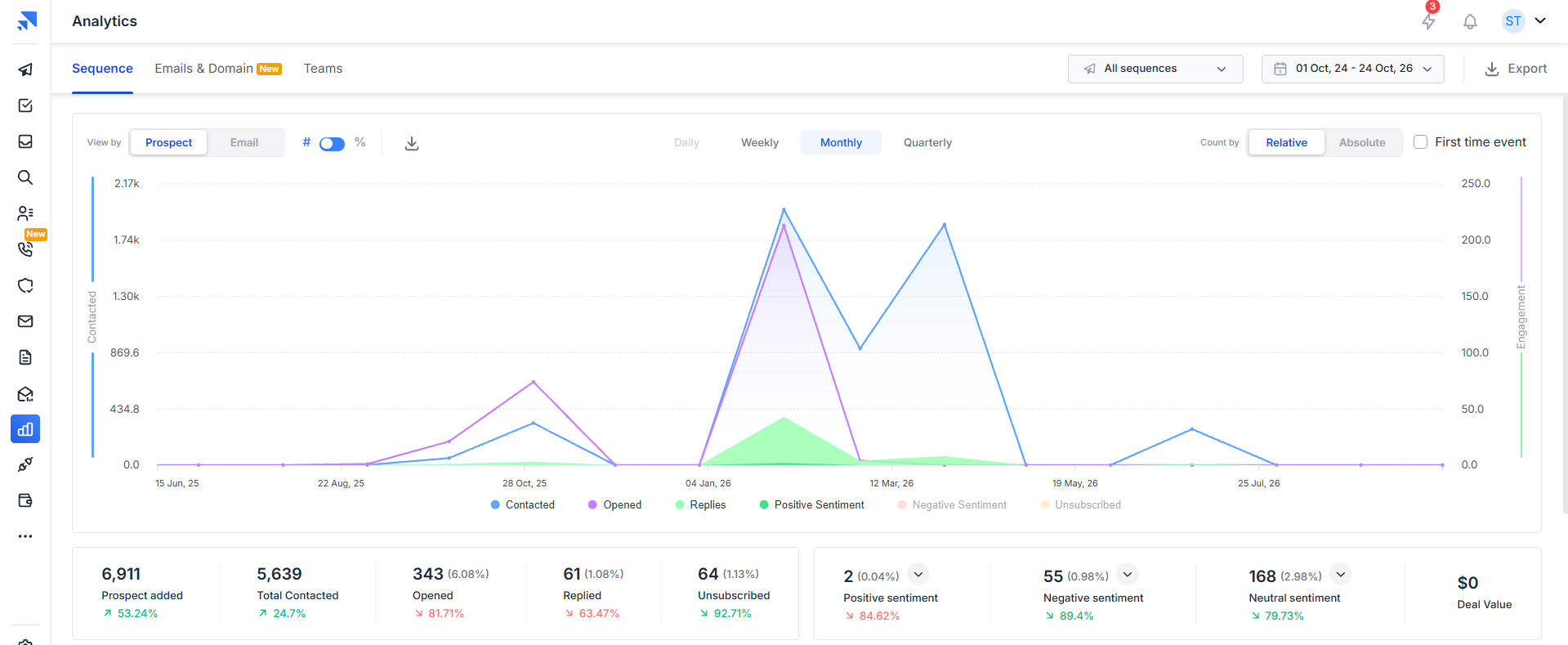
Task: Open the dialer phone icon marked New
Action: coord(25,249)
